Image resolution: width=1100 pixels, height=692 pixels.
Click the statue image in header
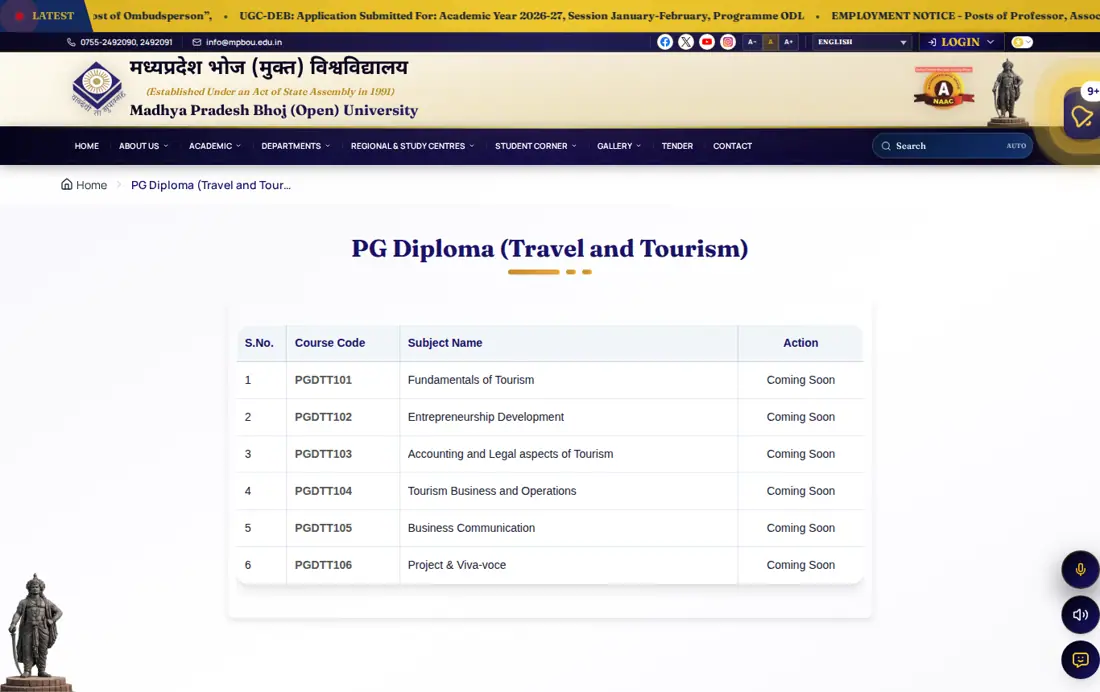[1007, 91]
